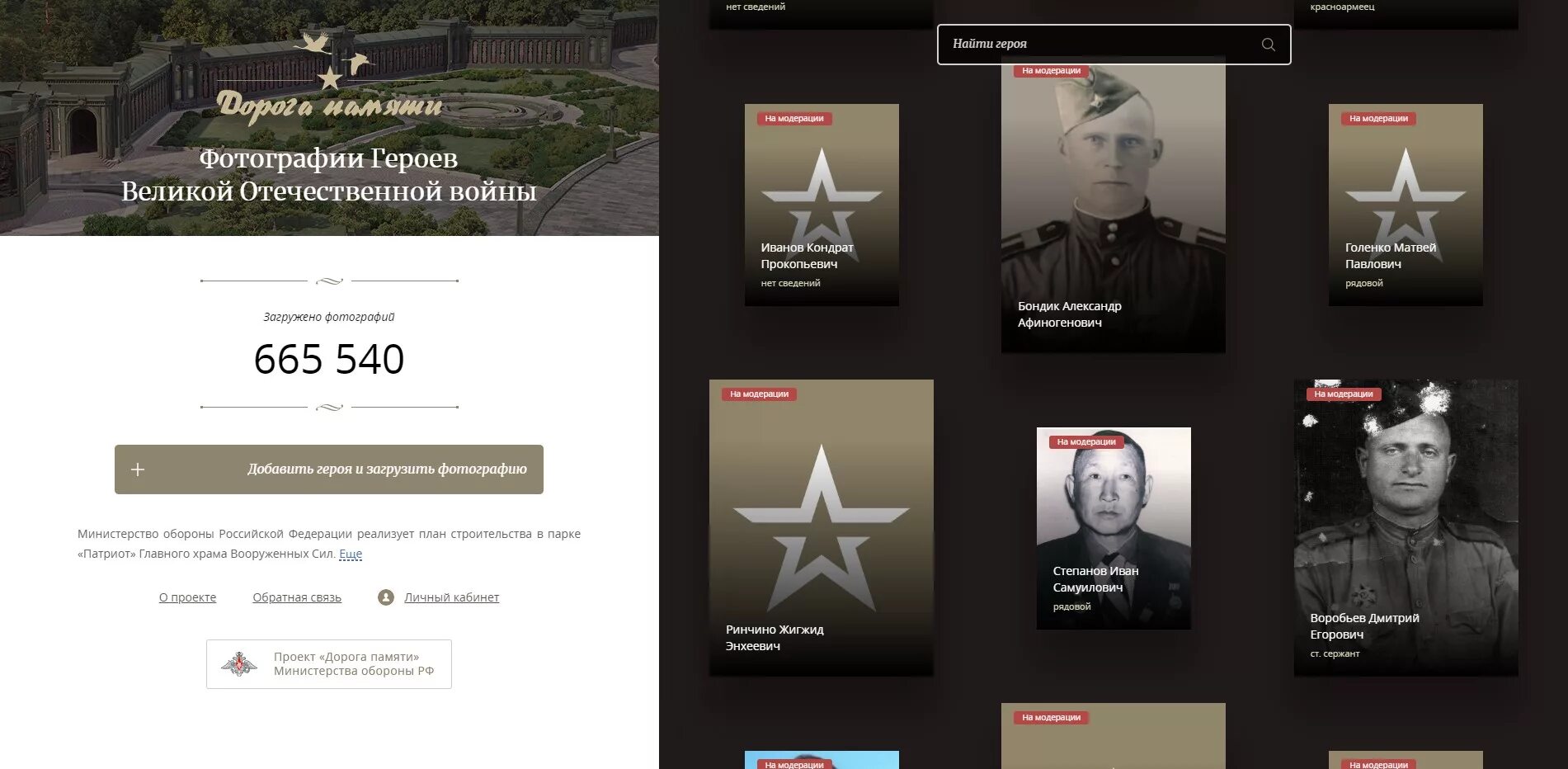The width and height of the screenshot is (1568, 769).
Task: Click Добавить героя и загрузить фотографию button
Action: 329,469
